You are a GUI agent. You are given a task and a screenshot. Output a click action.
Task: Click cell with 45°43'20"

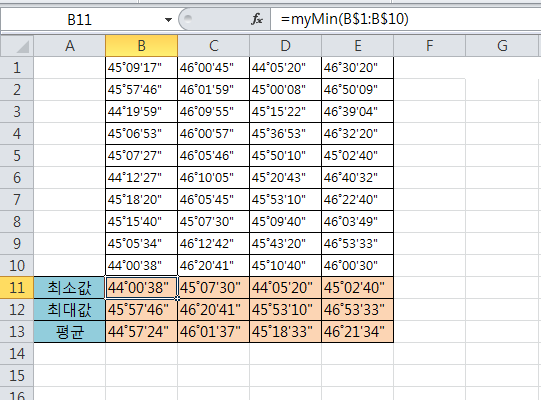pyautogui.click(x=285, y=244)
